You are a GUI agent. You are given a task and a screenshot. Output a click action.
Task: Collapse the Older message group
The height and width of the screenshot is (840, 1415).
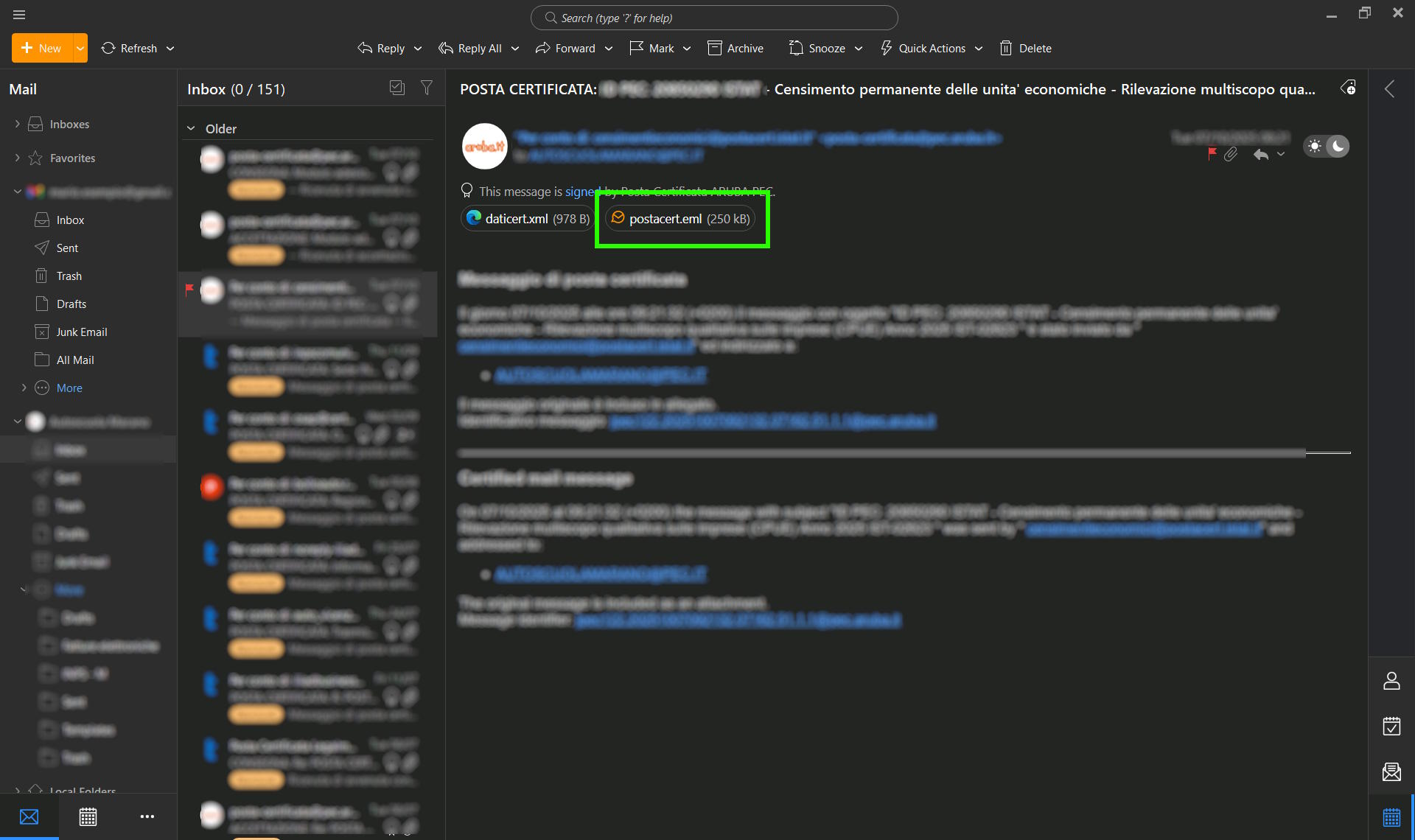point(191,129)
